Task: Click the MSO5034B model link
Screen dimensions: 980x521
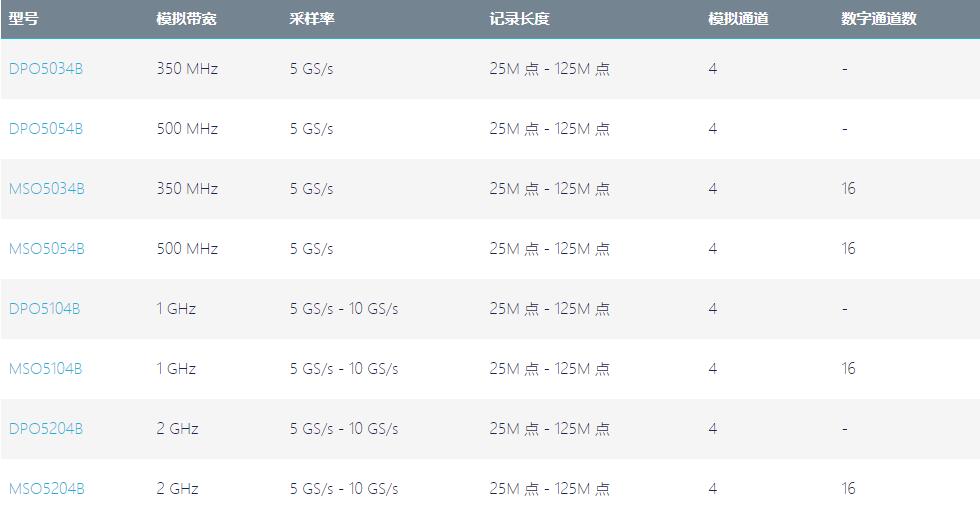Action: [x=46, y=189]
